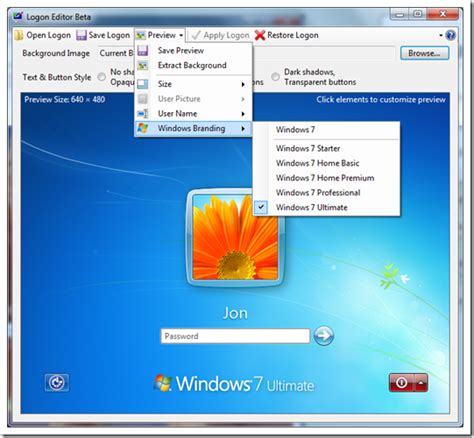
Task: Click the User Picture menu entry
Action: click(x=193, y=99)
